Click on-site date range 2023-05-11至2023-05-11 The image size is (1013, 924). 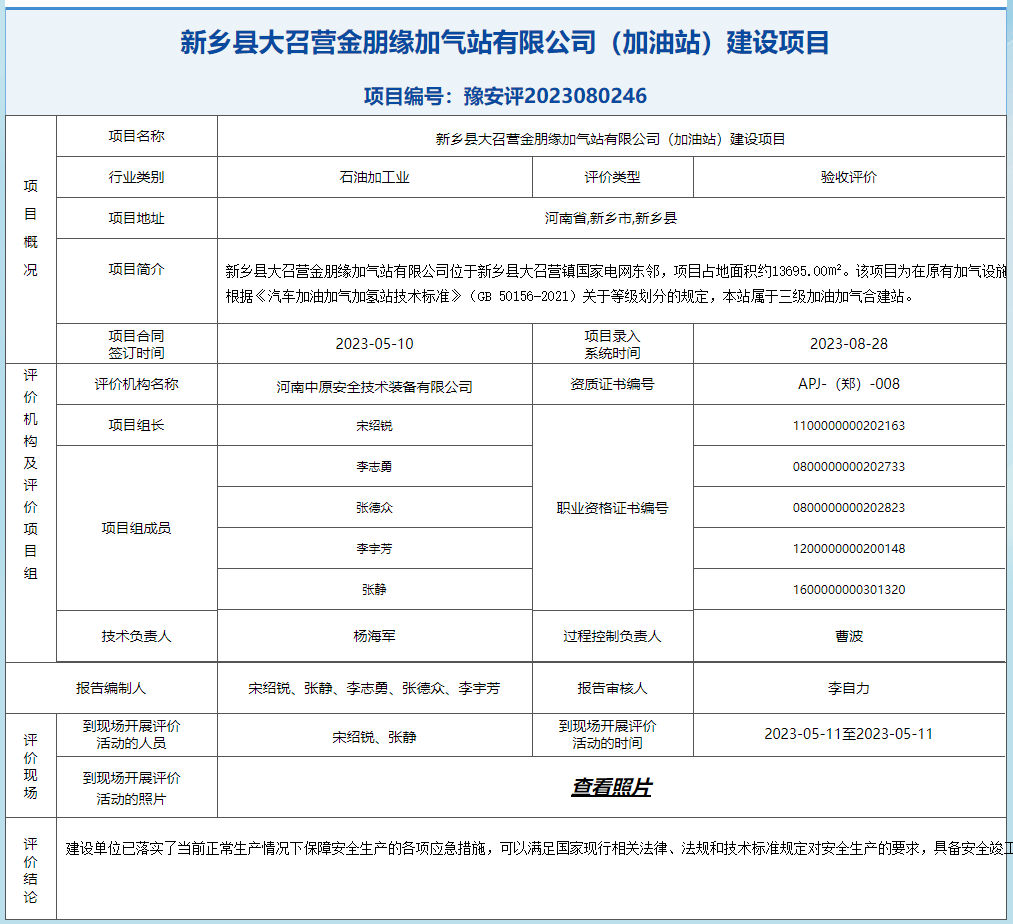(849, 734)
